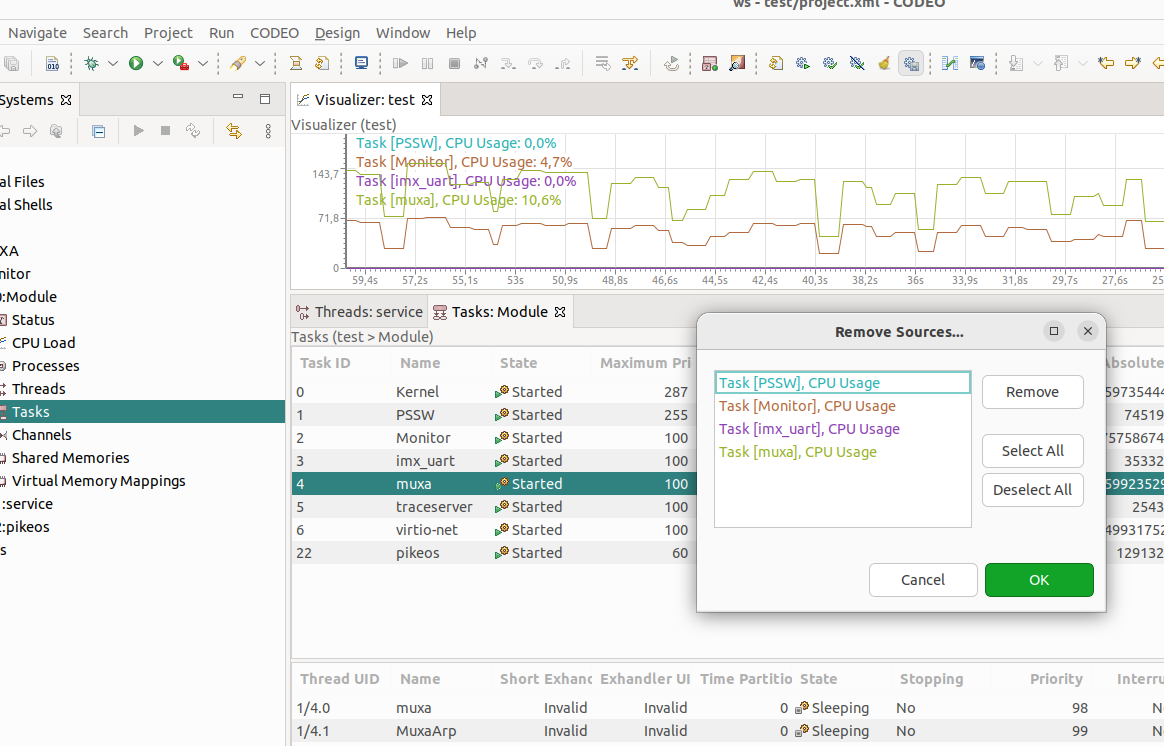Open the CODEO menu
Viewport: 1164px width, 746px height.
[x=274, y=33]
